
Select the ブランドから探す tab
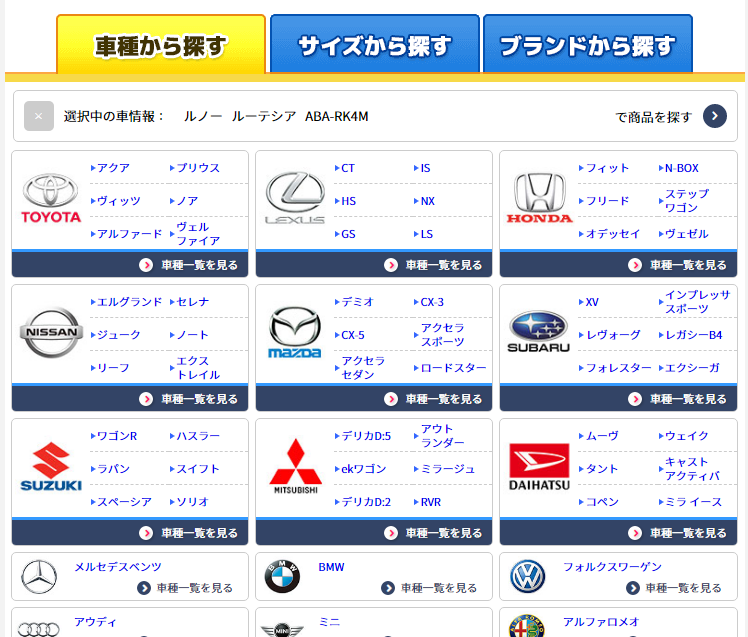(588, 44)
